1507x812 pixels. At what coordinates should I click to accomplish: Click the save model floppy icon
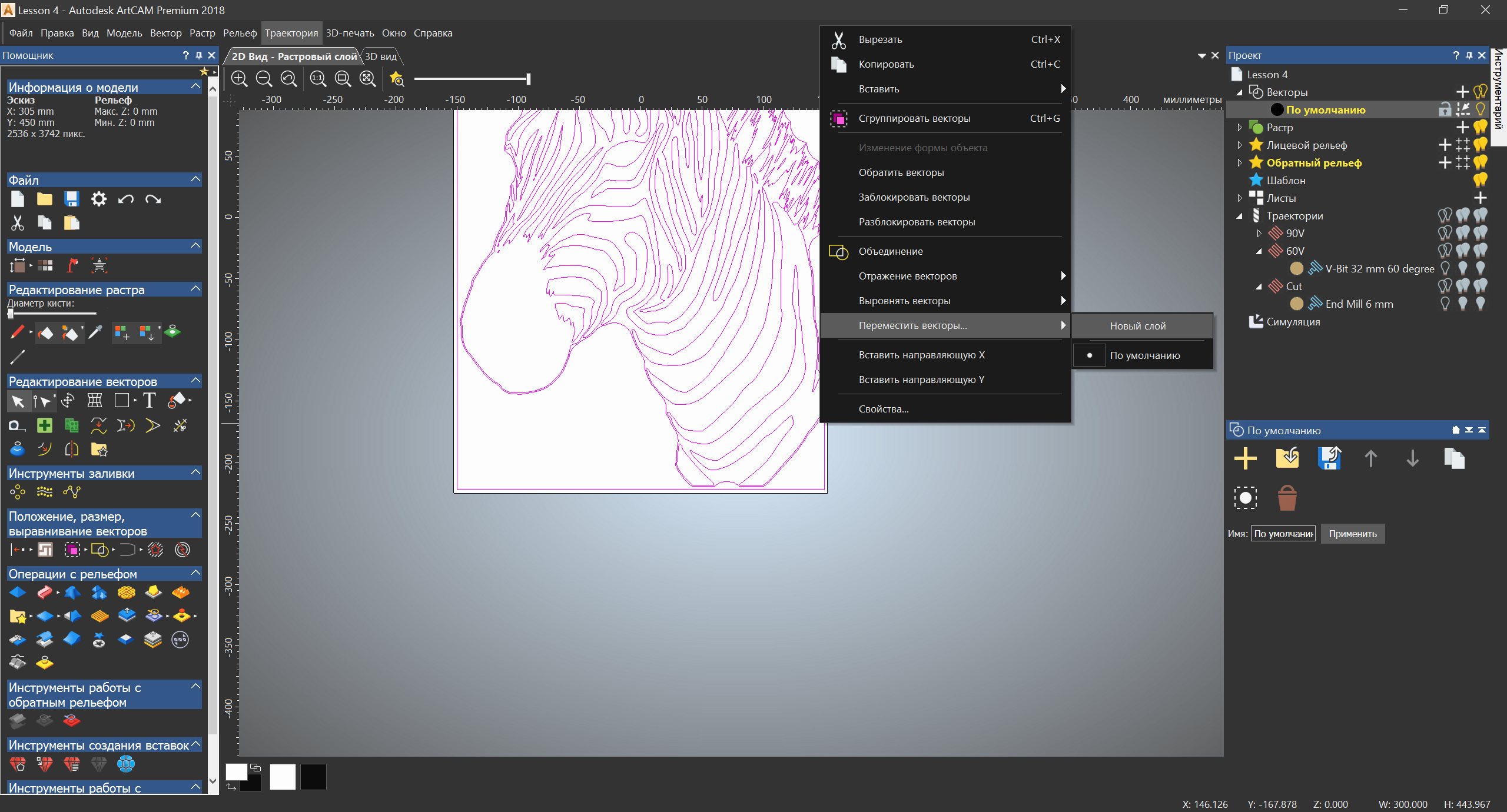click(x=72, y=199)
